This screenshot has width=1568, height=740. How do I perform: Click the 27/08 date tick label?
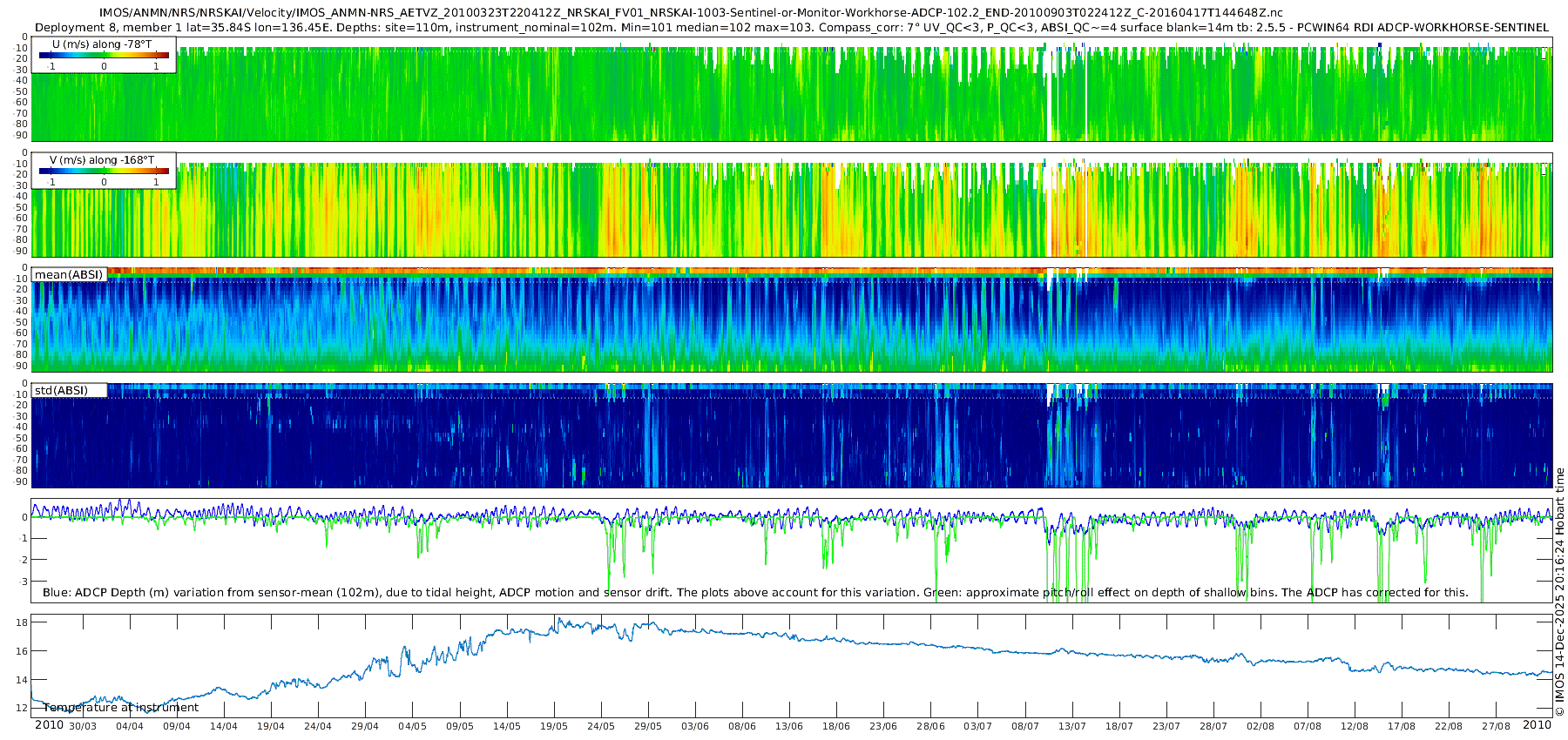pyautogui.click(x=1496, y=726)
